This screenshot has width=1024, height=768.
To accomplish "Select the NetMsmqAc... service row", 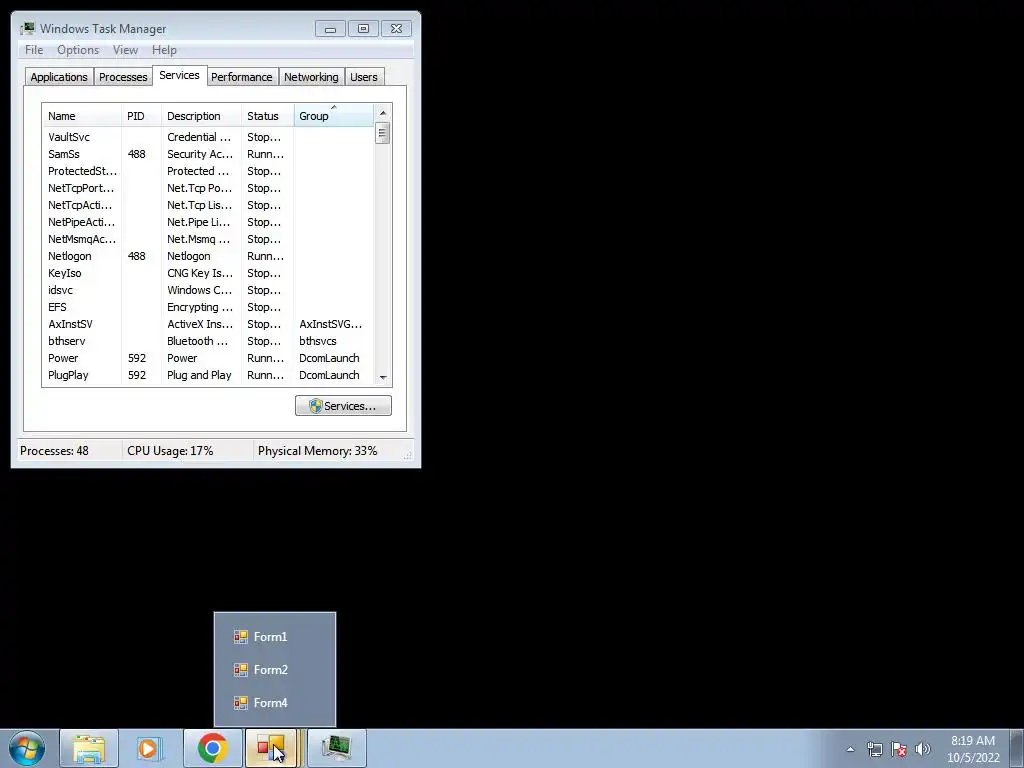I will [x=208, y=239].
